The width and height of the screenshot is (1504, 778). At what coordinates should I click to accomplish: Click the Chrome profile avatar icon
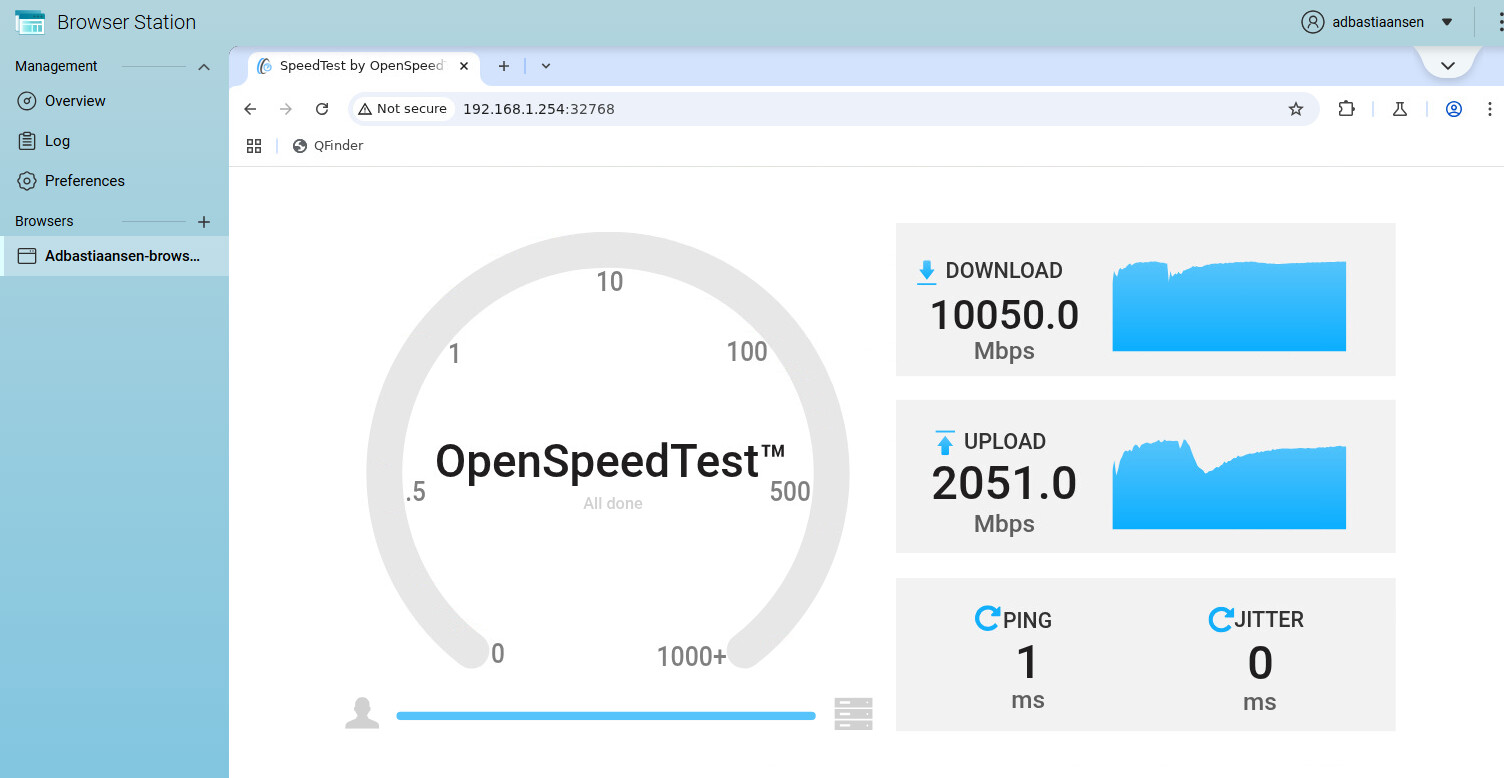point(1454,109)
